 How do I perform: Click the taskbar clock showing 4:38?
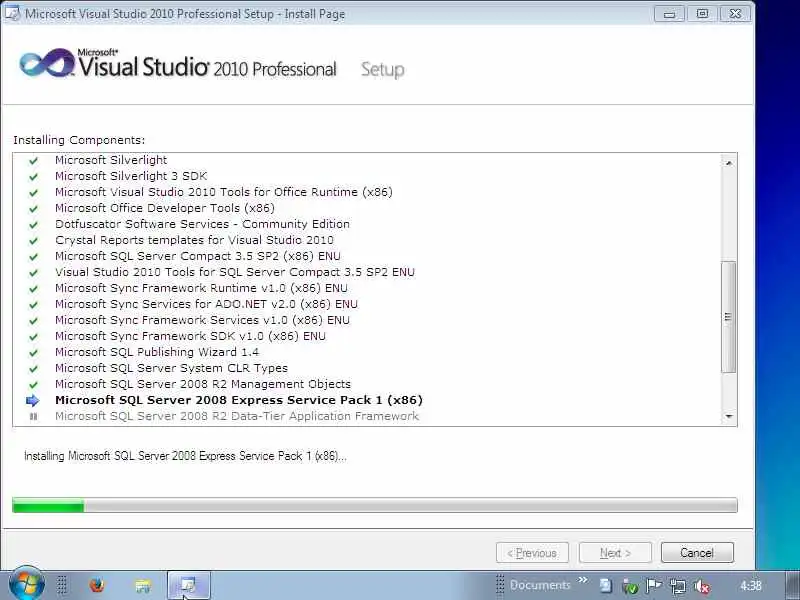pyautogui.click(x=751, y=586)
